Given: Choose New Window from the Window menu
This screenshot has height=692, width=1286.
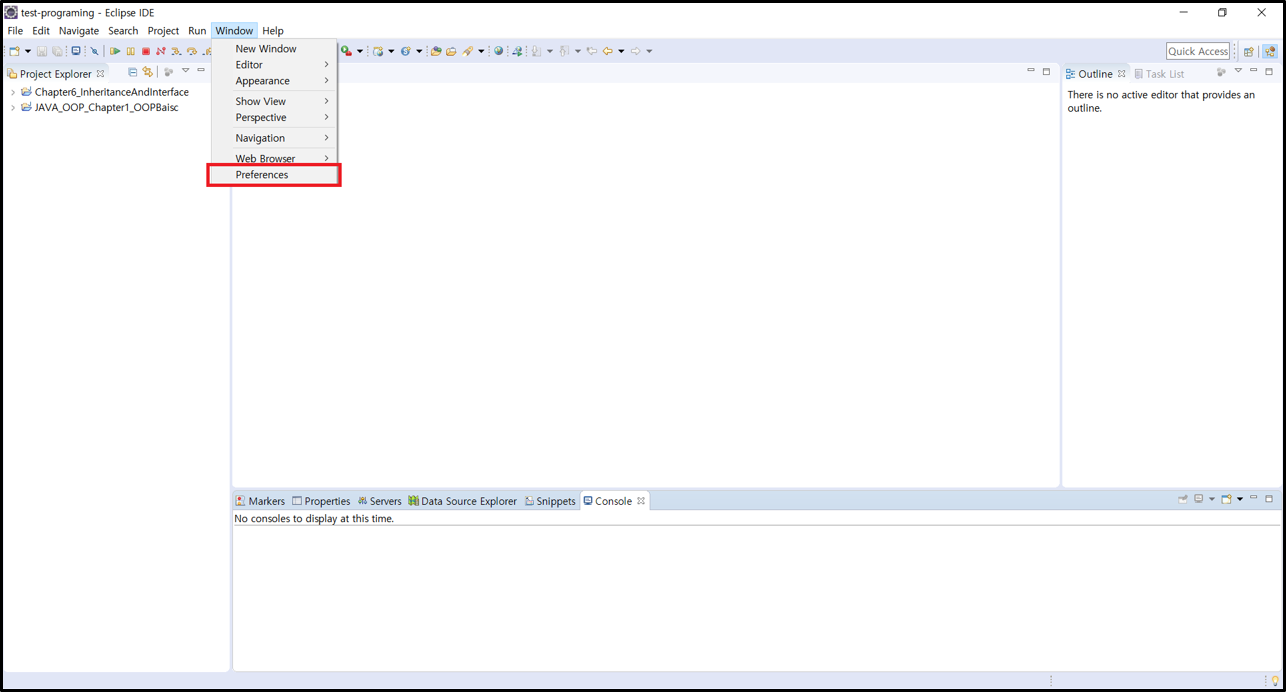Looking at the screenshot, I should point(274,48).
